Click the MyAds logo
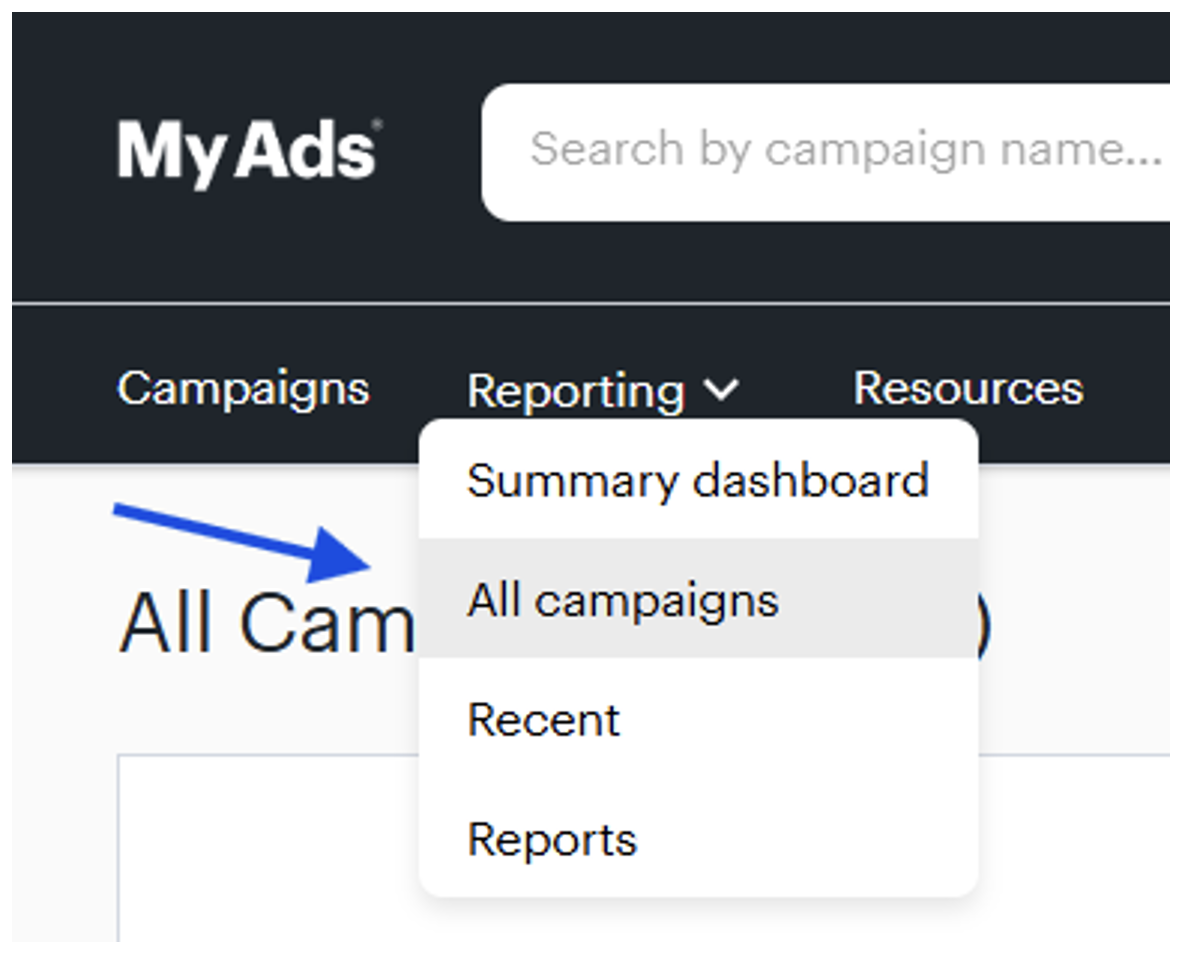 245,152
